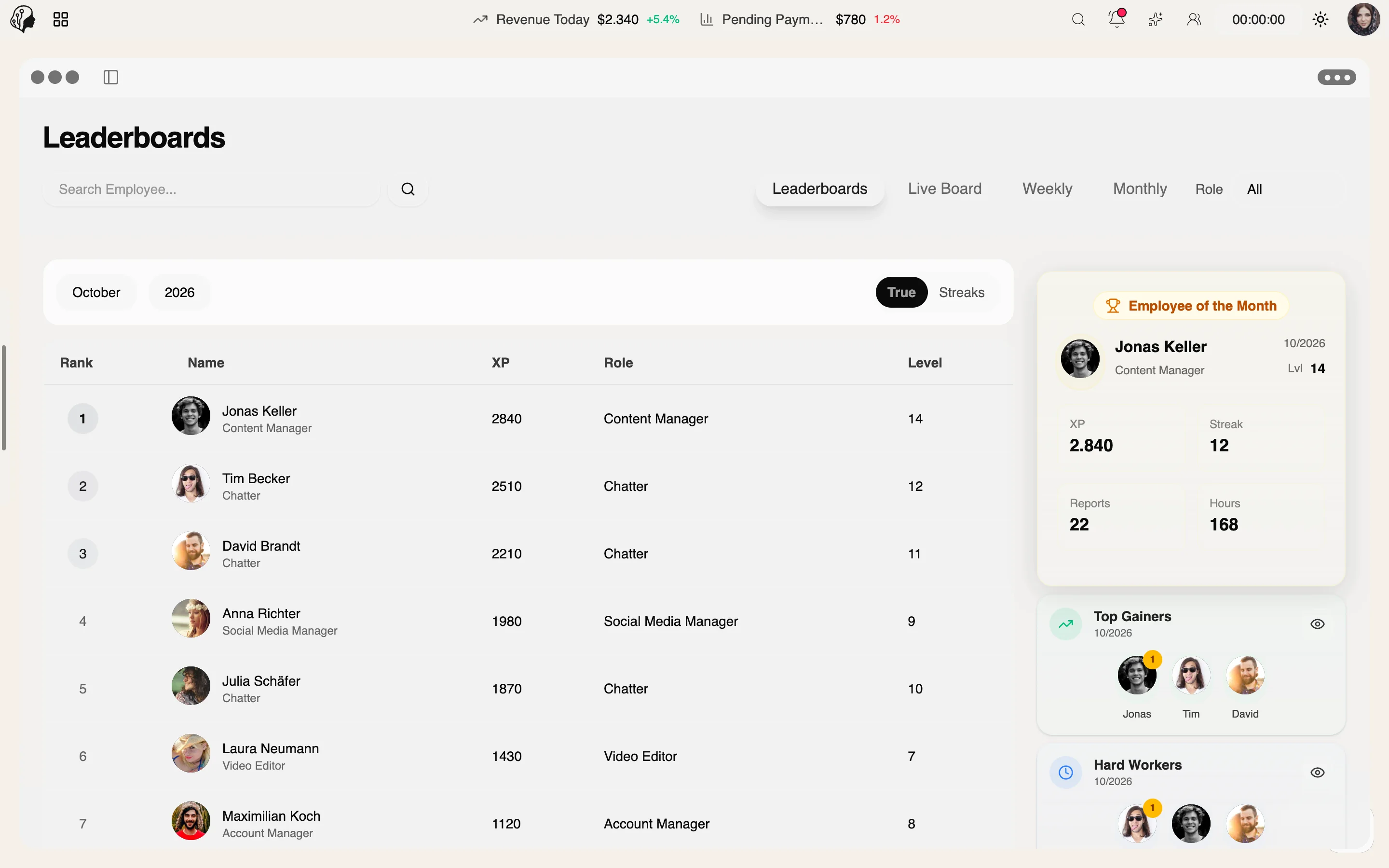Click David Brandt's row avatar

click(191, 551)
